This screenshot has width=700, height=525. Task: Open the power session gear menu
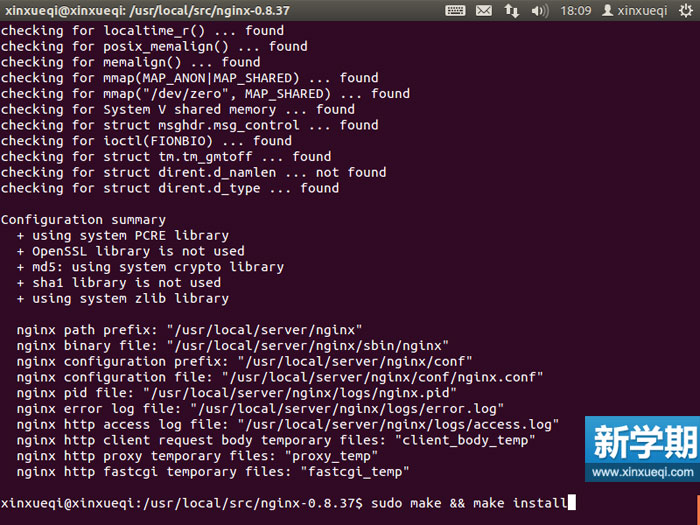coord(683,10)
